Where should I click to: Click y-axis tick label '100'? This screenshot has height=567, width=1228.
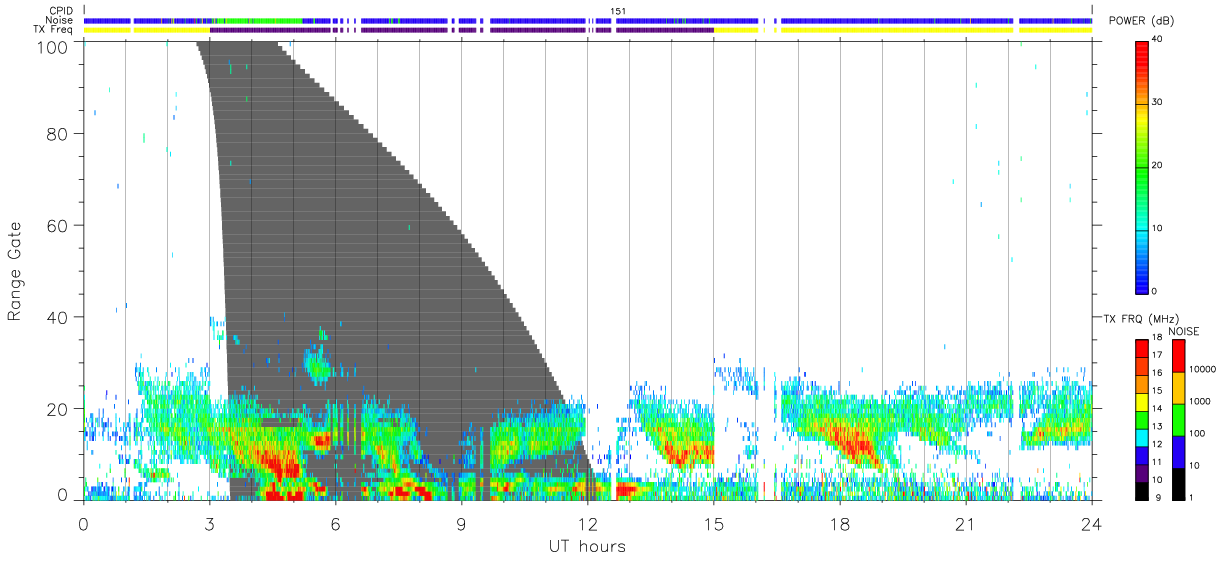point(54,47)
